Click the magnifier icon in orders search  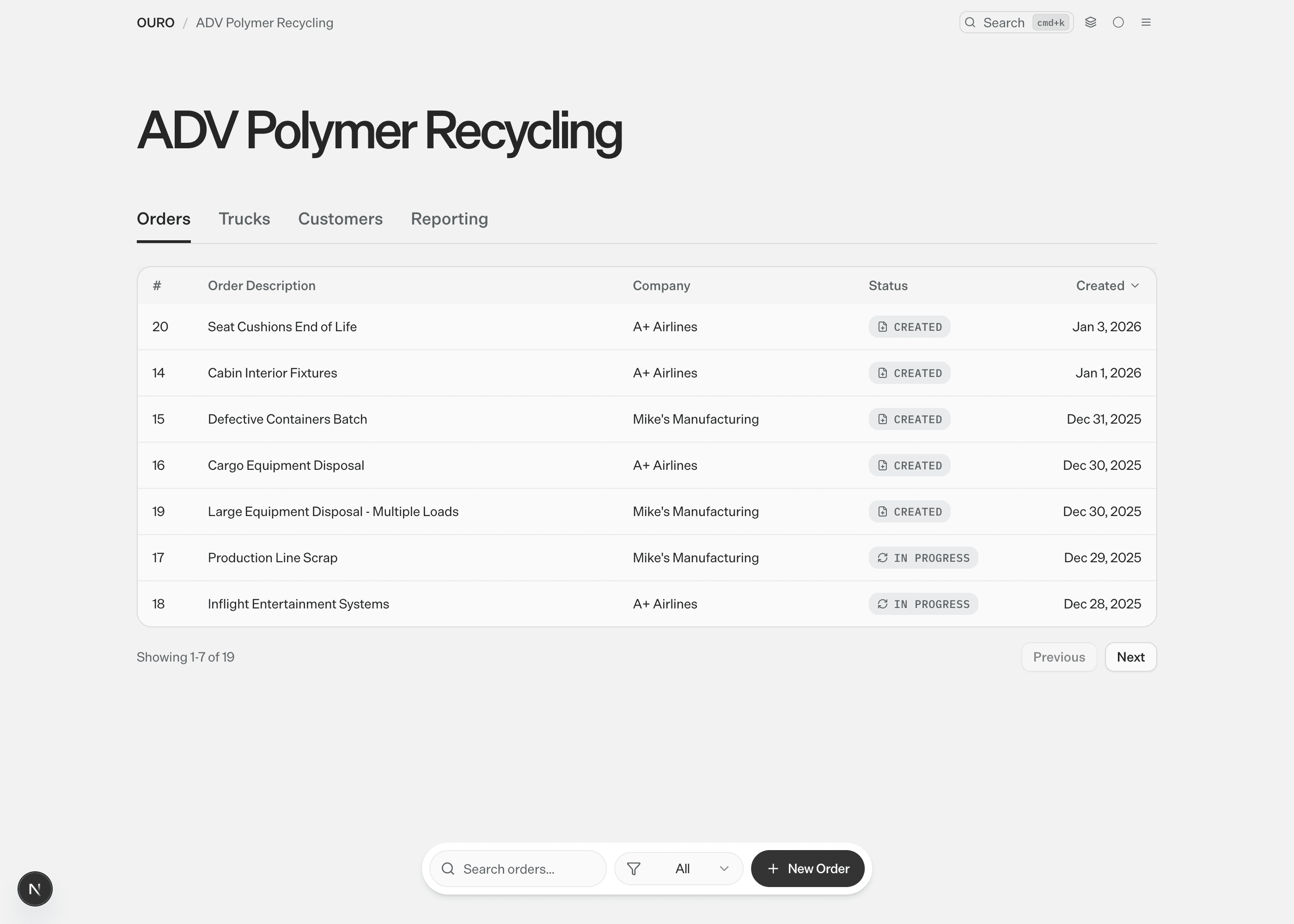[x=448, y=869]
